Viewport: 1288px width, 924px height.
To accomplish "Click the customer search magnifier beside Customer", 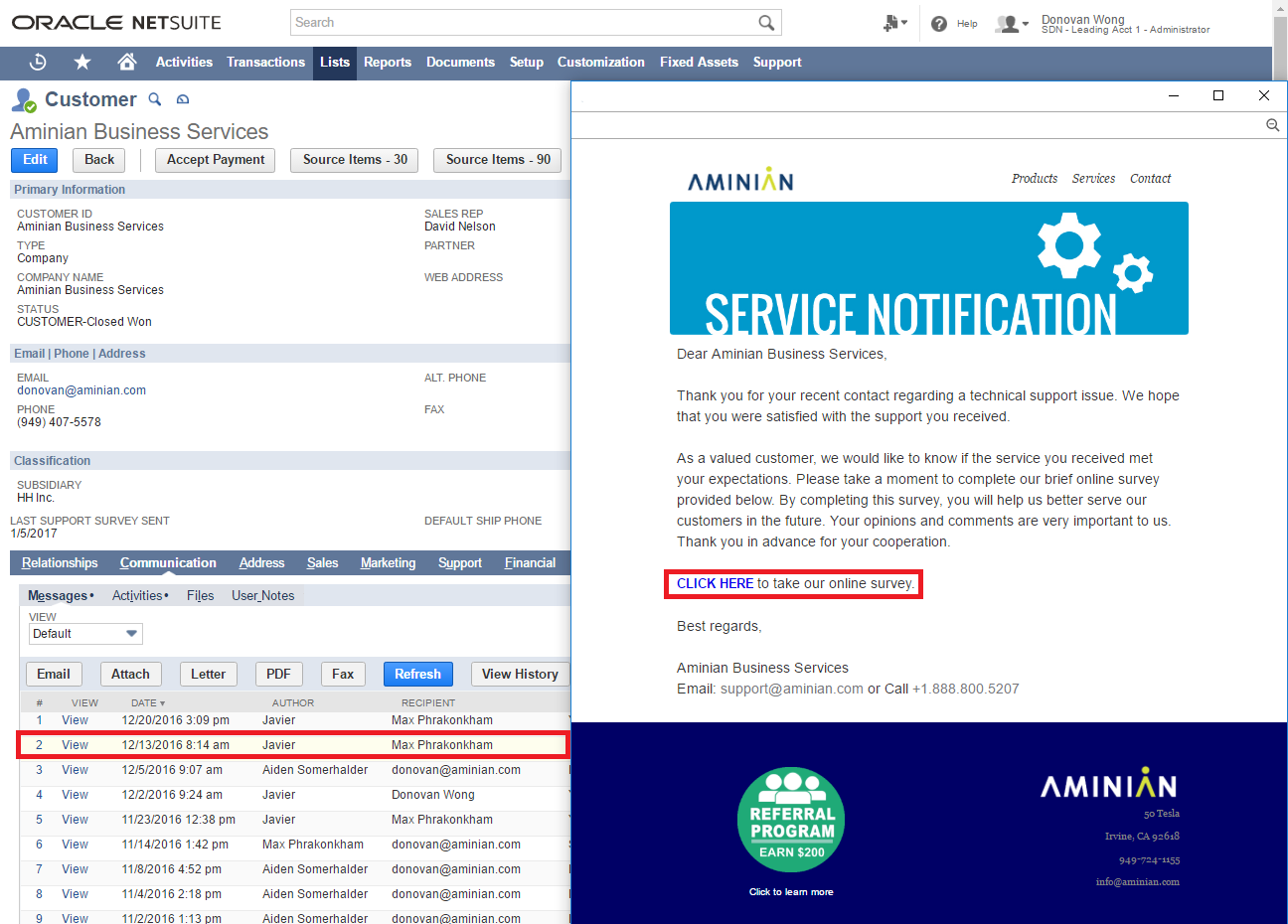I will (154, 99).
